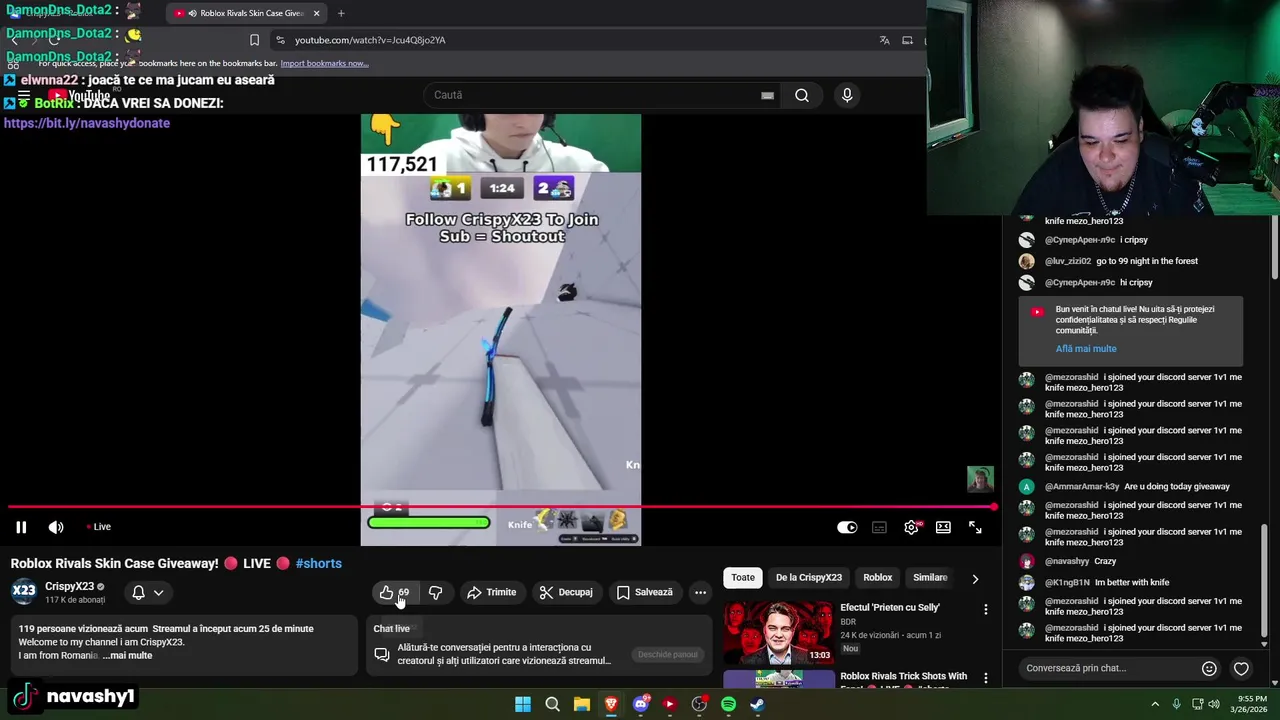The height and width of the screenshot is (720, 1280).
Task: Open the Windows Start menu
Action: (x=523, y=704)
